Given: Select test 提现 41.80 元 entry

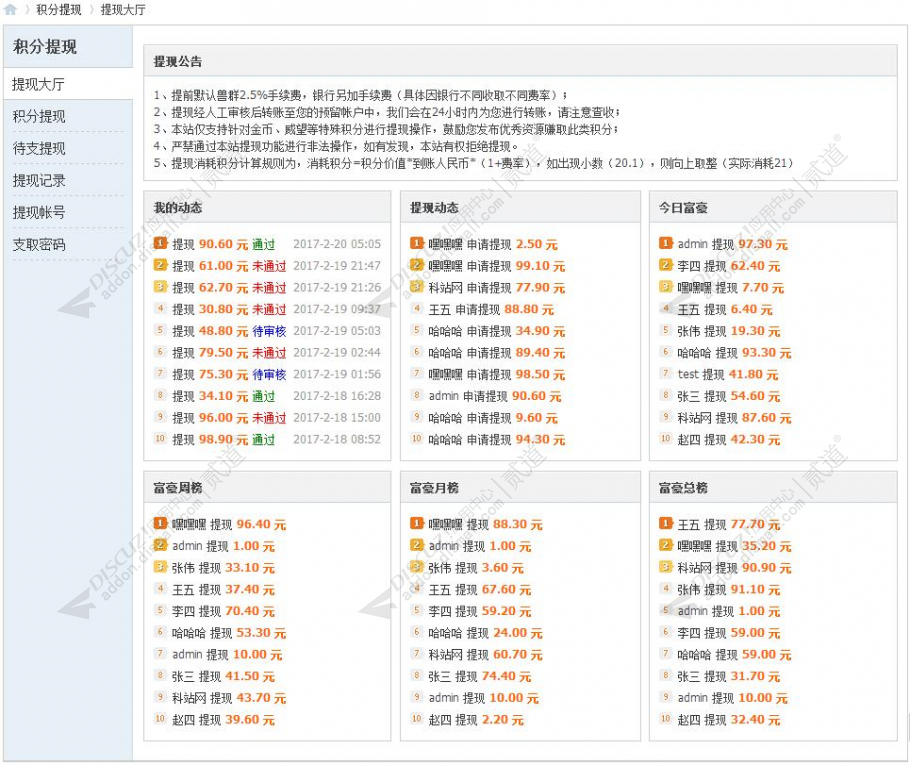Looking at the screenshot, I should click(728, 374).
